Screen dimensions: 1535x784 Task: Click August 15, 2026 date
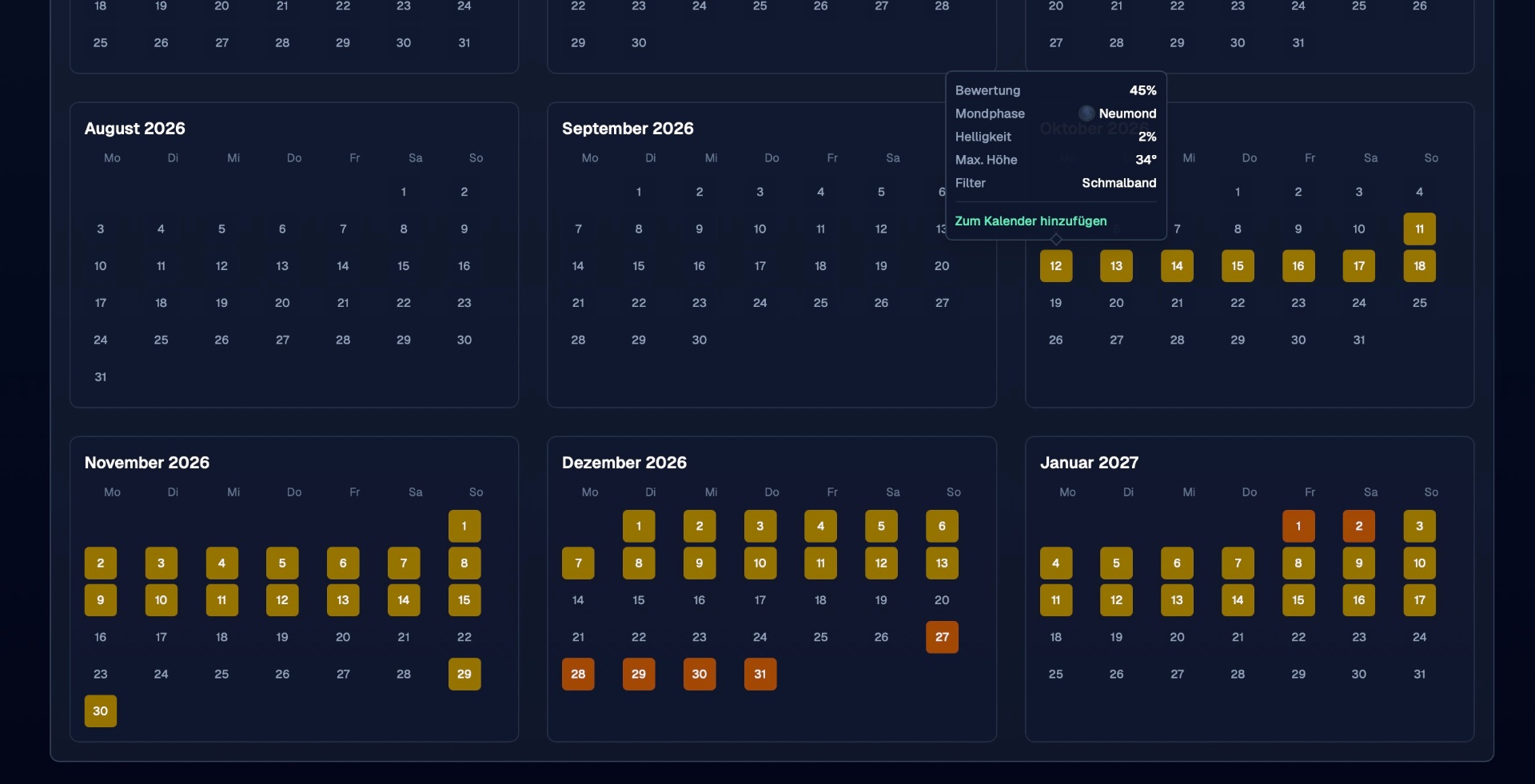[x=404, y=266]
